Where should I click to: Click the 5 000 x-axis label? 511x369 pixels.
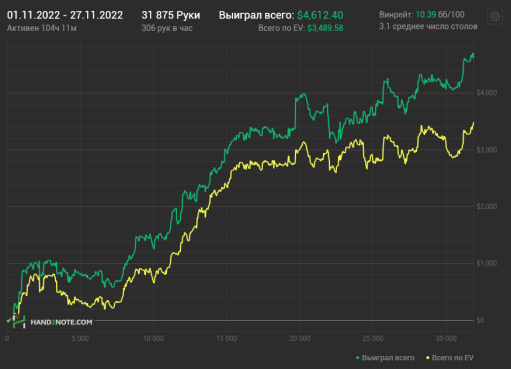click(80, 339)
